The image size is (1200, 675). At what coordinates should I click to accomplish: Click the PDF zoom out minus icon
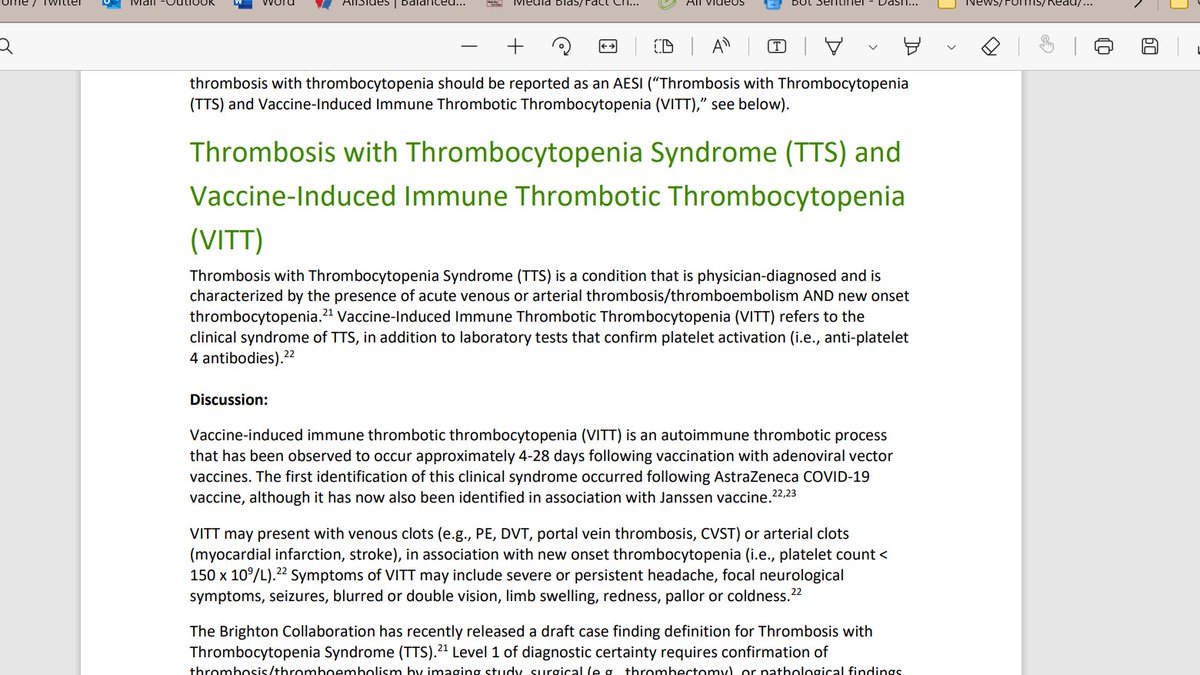coord(469,46)
